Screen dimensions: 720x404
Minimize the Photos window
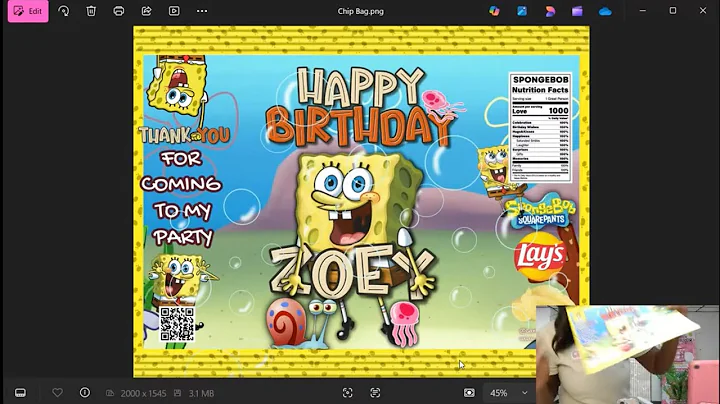(642, 11)
